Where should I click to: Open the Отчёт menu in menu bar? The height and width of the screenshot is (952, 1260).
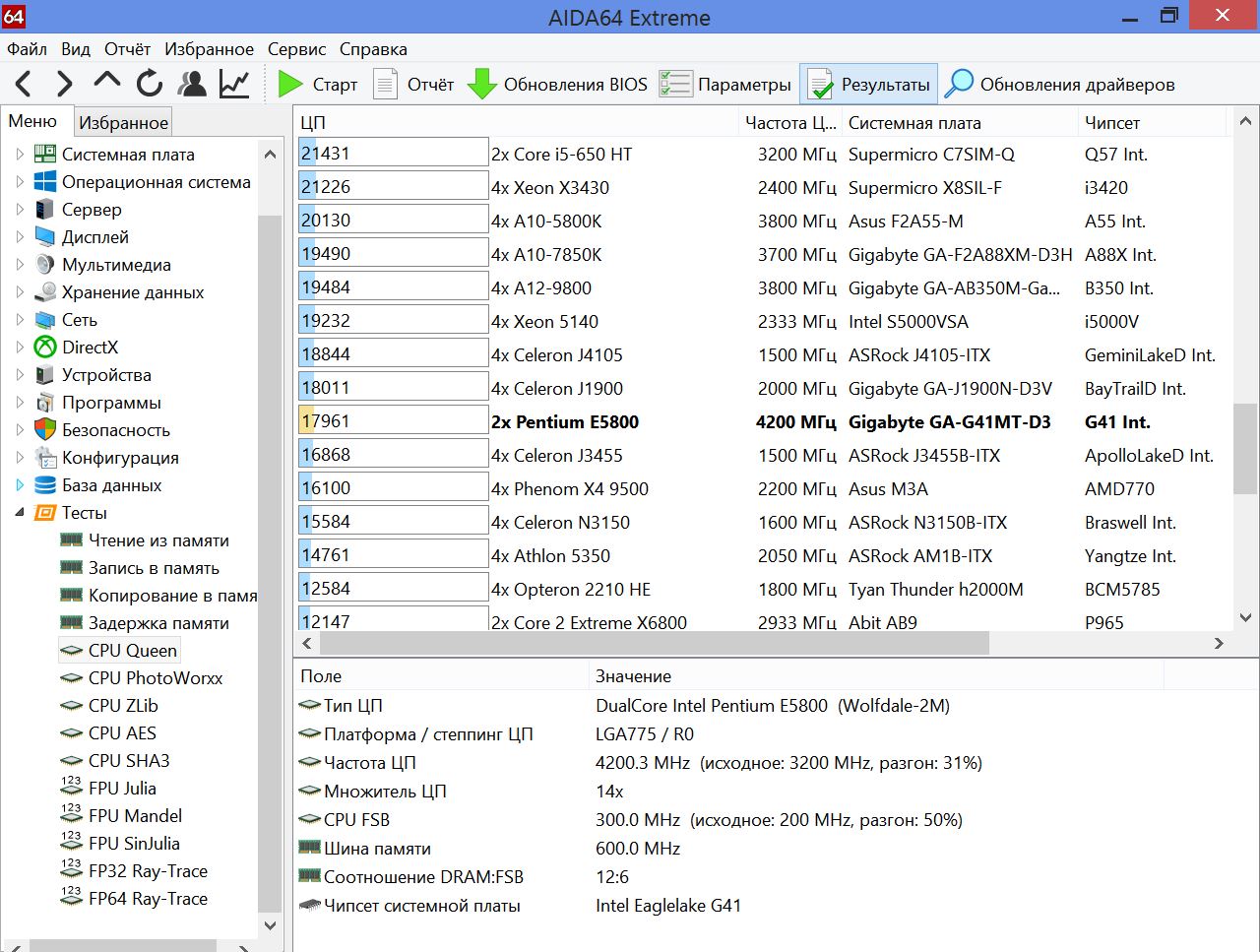(128, 49)
